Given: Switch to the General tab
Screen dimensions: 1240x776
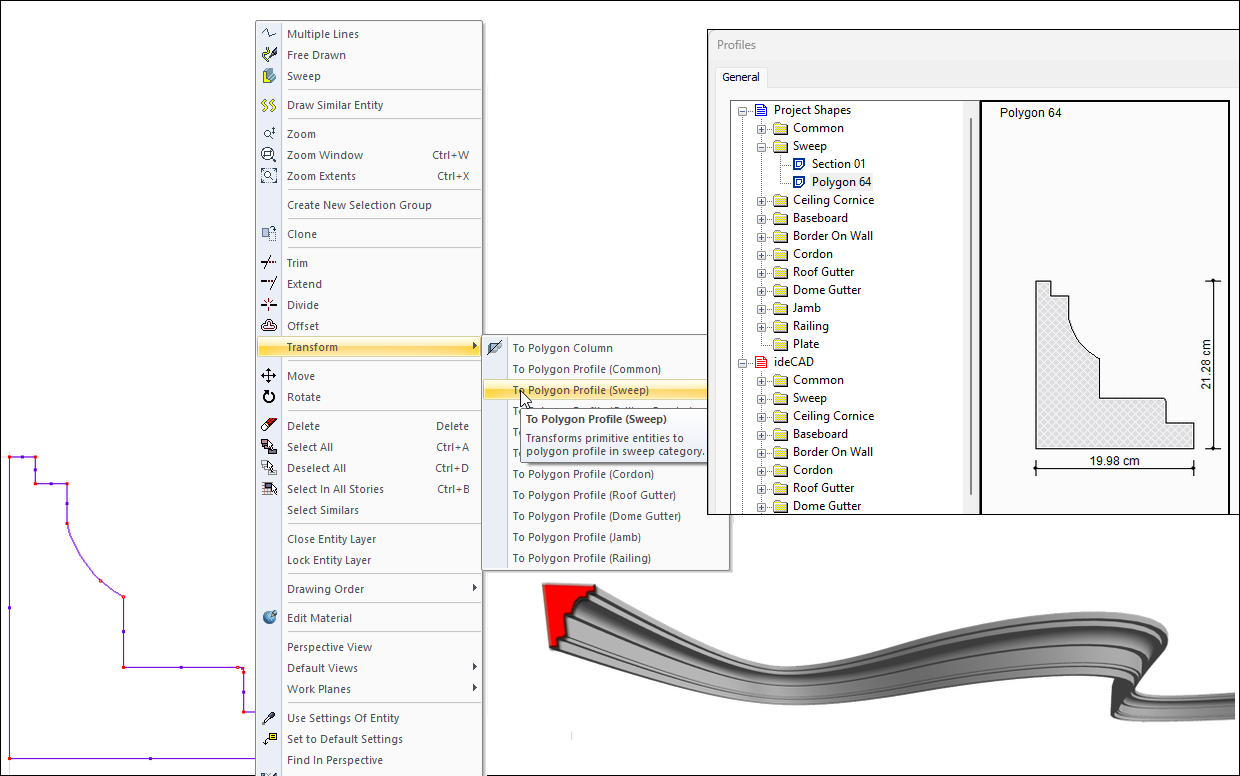Looking at the screenshot, I should click(741, 77).
